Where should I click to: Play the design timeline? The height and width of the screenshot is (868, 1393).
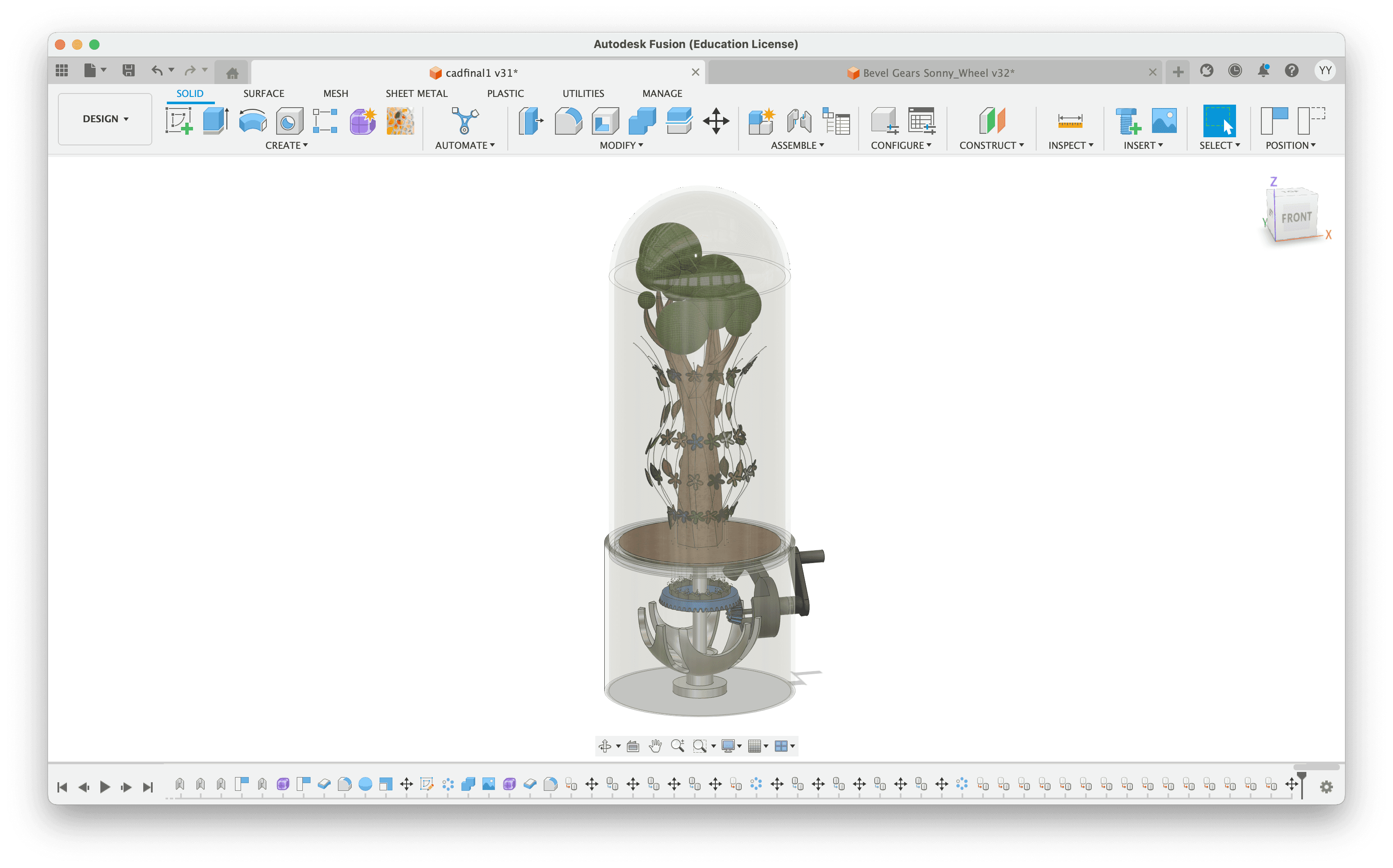105,787
